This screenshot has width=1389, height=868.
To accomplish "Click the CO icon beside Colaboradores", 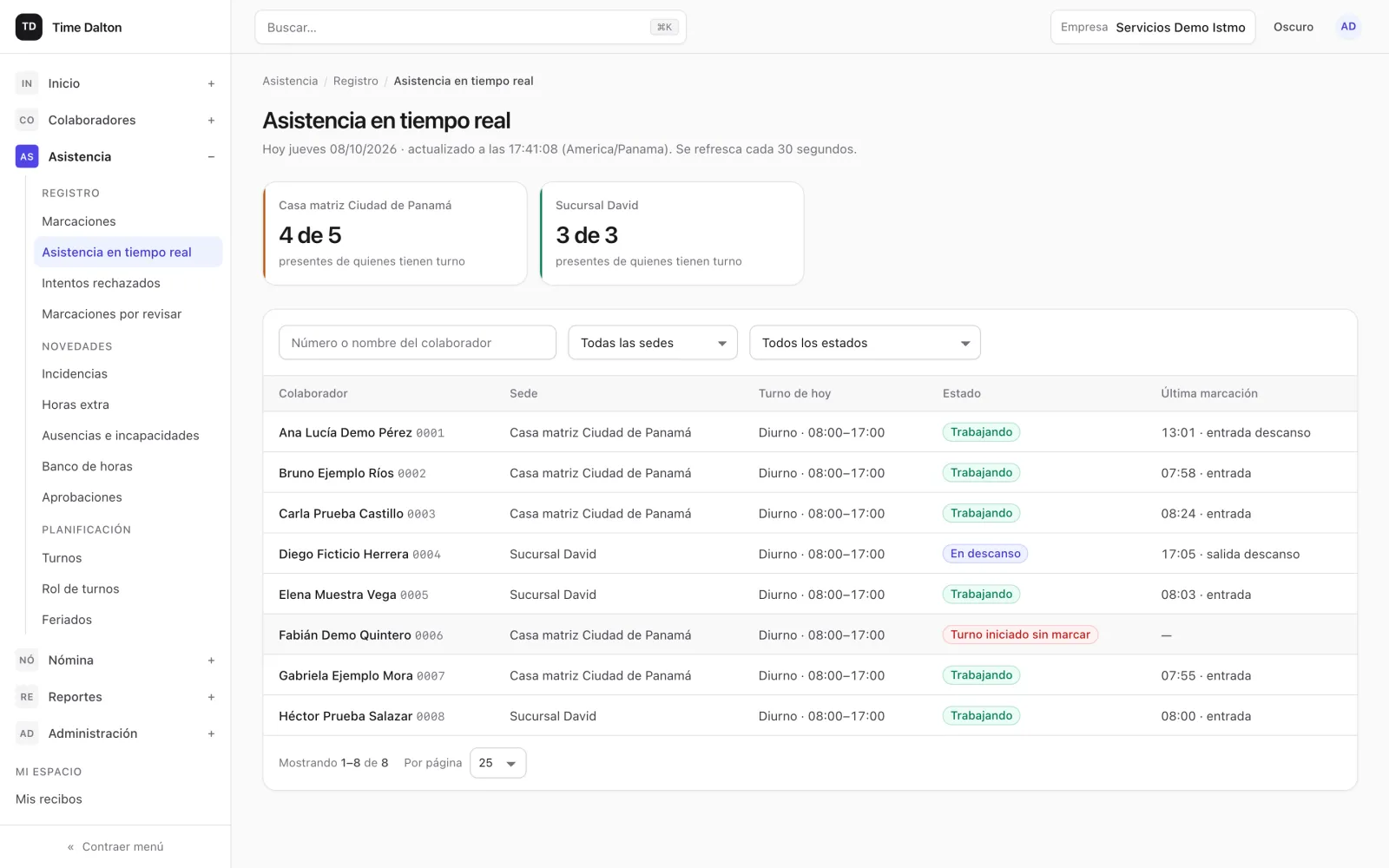I will (x=27, y=120).
